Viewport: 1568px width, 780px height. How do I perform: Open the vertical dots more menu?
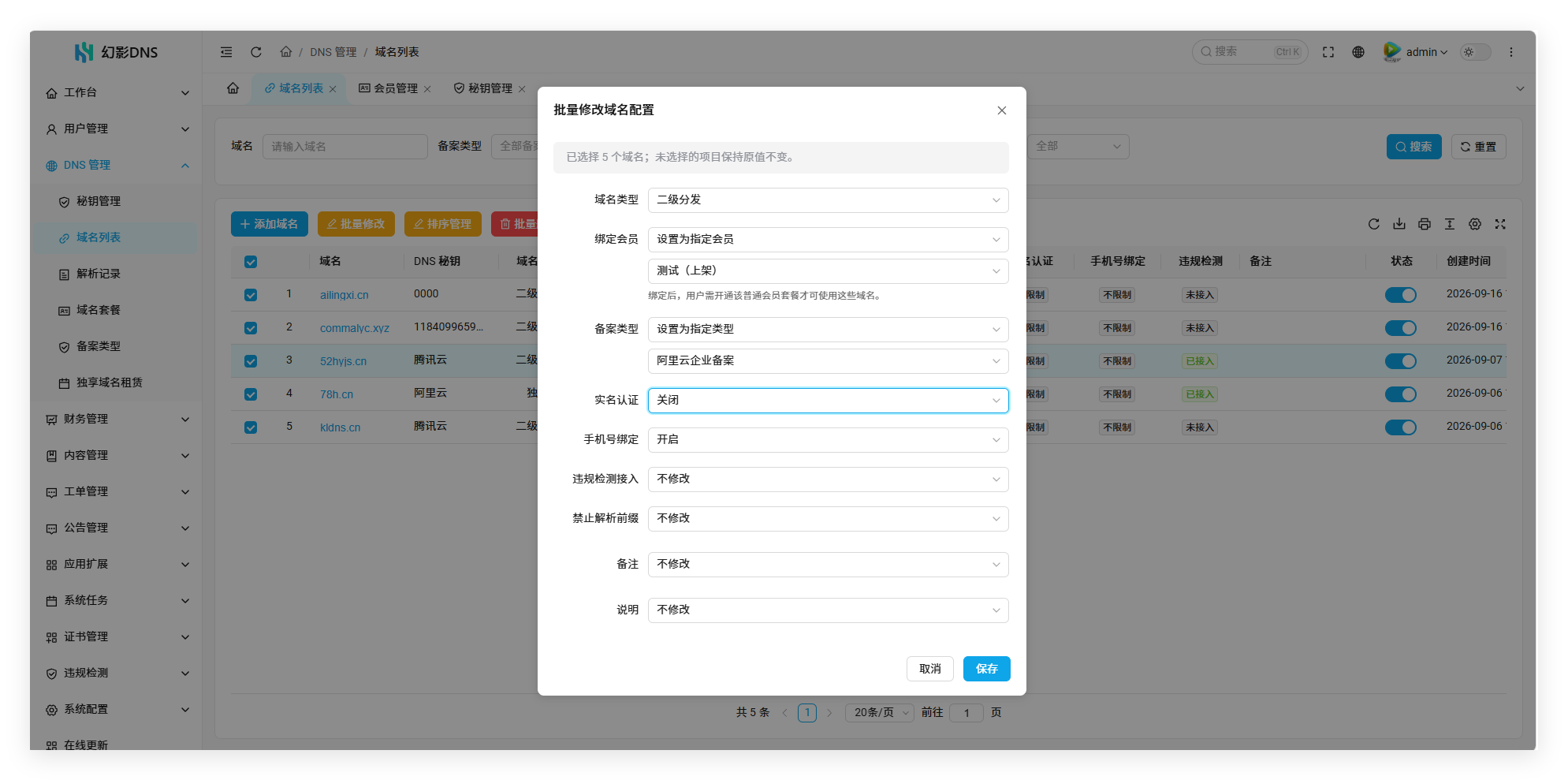pos(1511,52)
